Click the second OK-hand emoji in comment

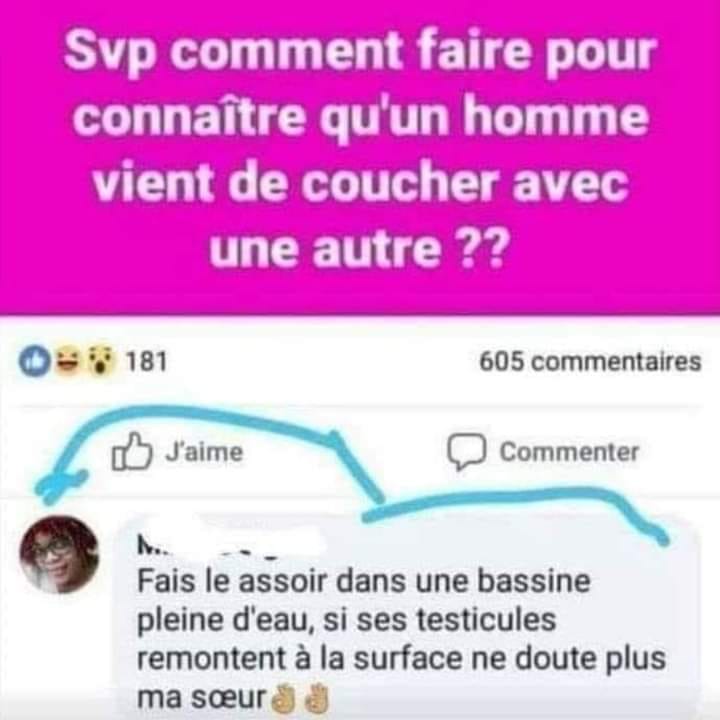pyautogui.click(x=317, y=698)
